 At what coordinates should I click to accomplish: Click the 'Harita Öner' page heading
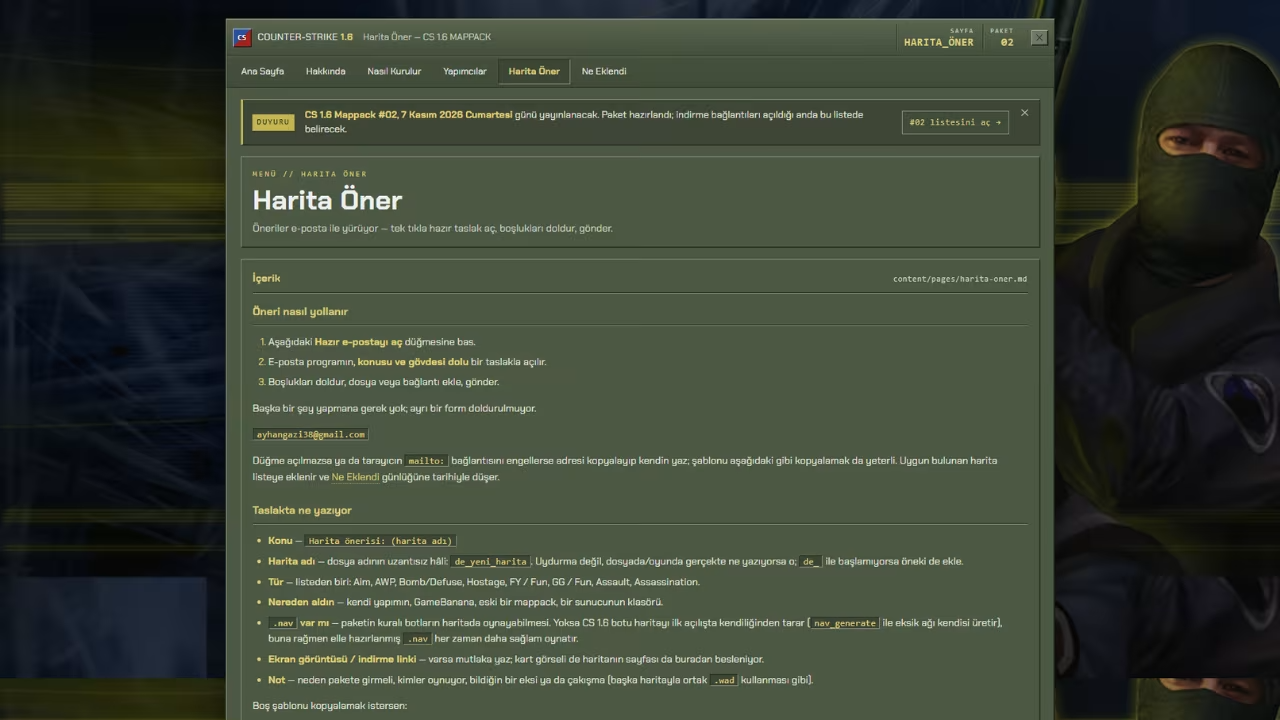[327, 200]
